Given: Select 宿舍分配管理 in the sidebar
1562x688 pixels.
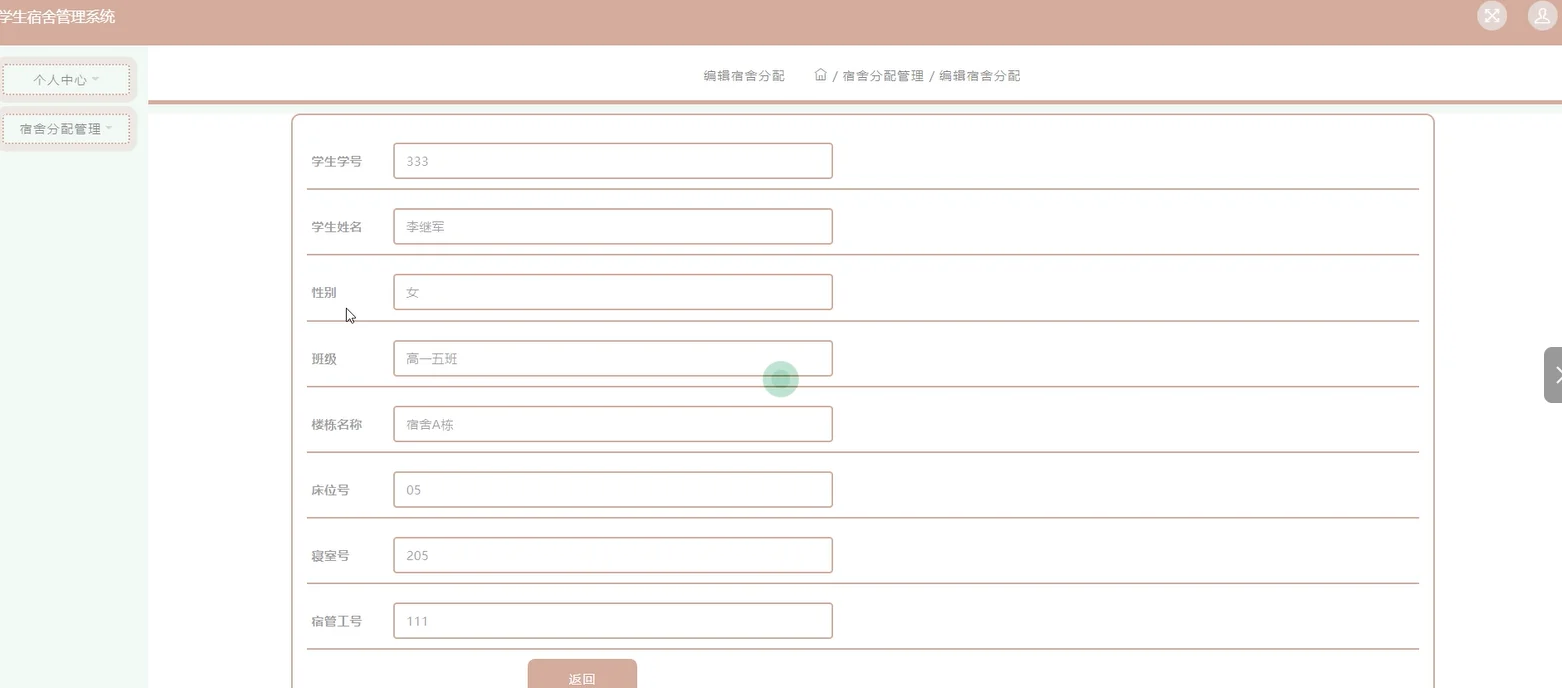Looking at the screenshot, I should (x=60, y=128).
